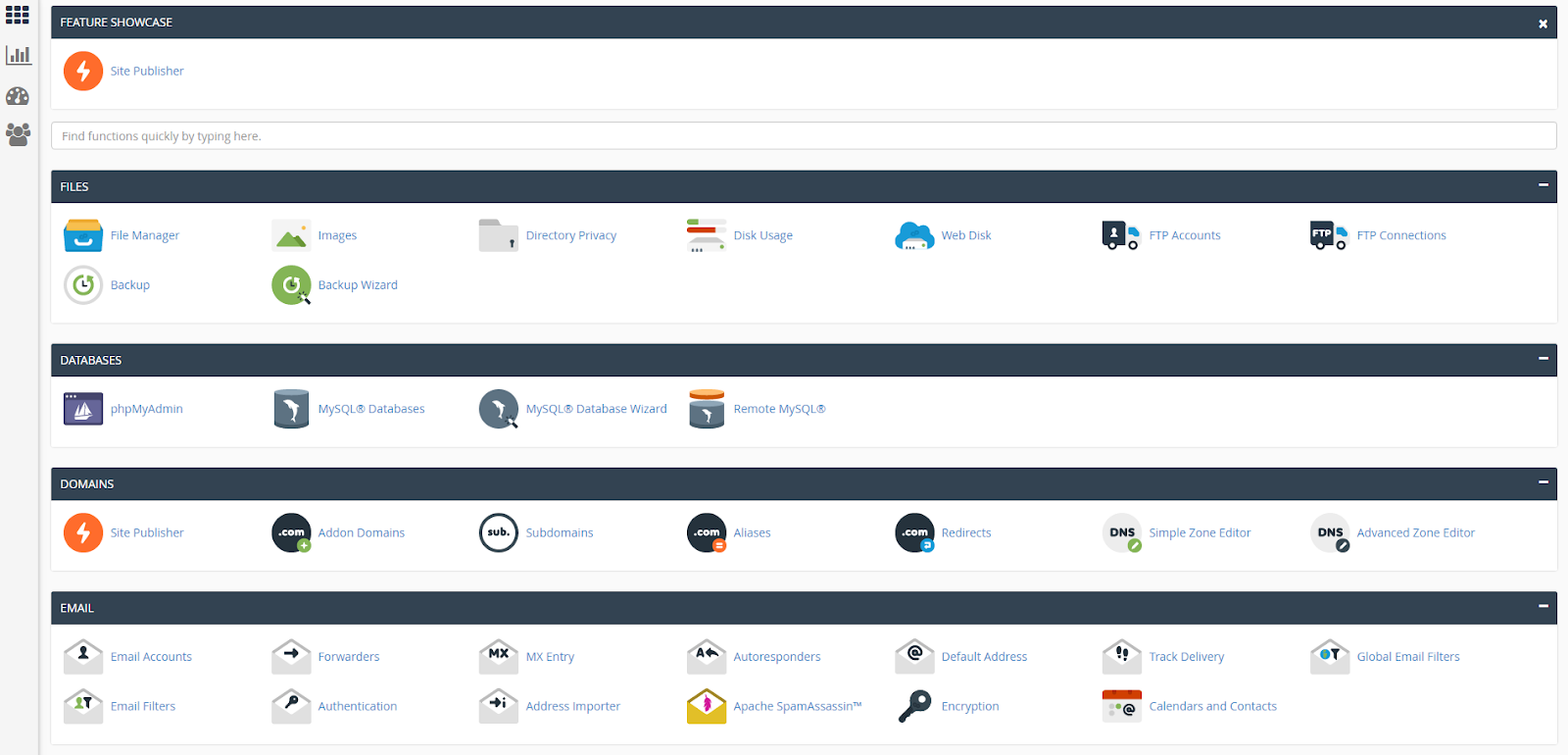Open the File Manager link
This screenshot has height=755, width=1568.
[145, 235]
